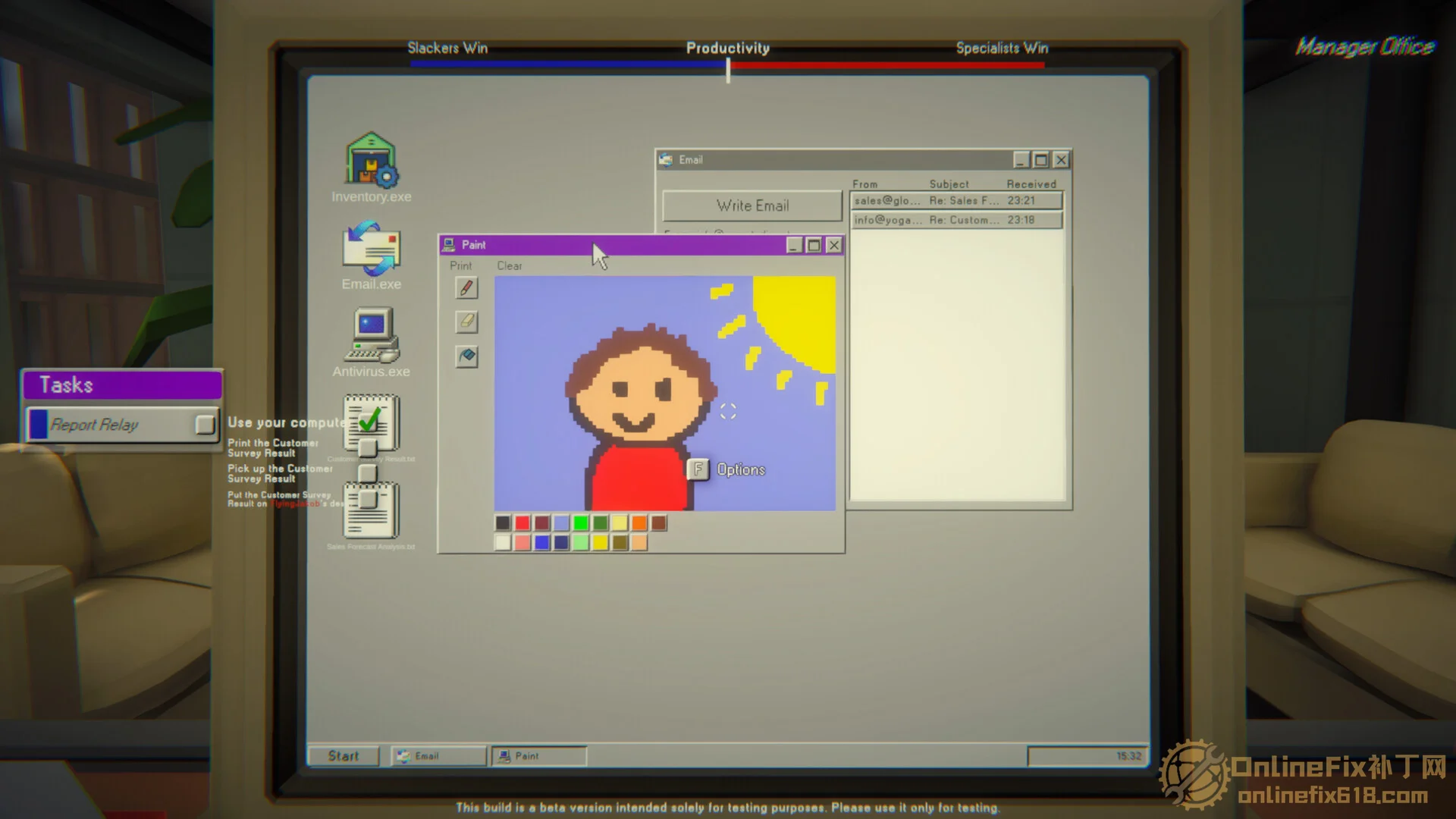1456x819 pixels.
Task: Select the fill bucket tool in Paint
Action: [466, 356]
